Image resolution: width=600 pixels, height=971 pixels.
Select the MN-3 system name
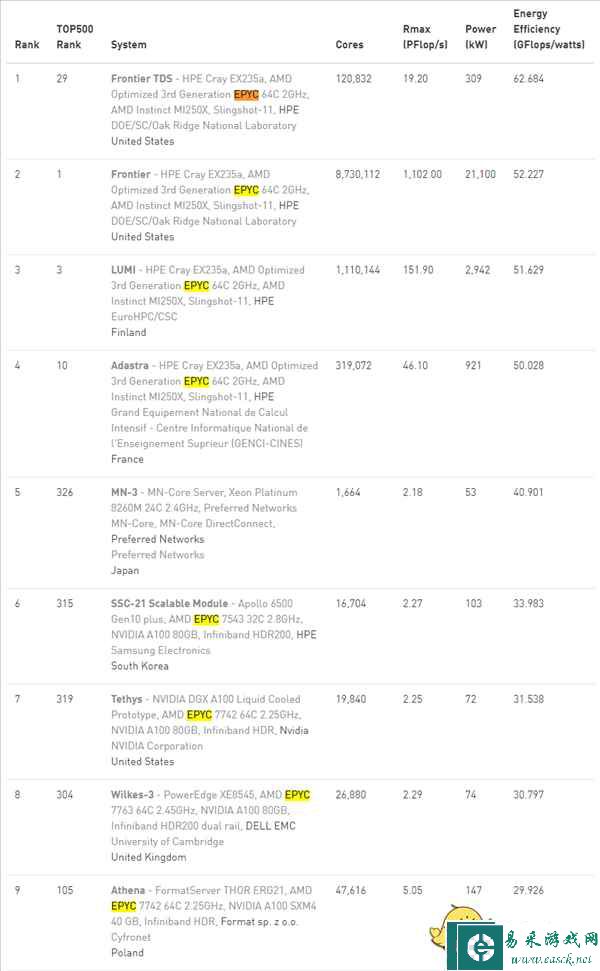tap(125, 493)
